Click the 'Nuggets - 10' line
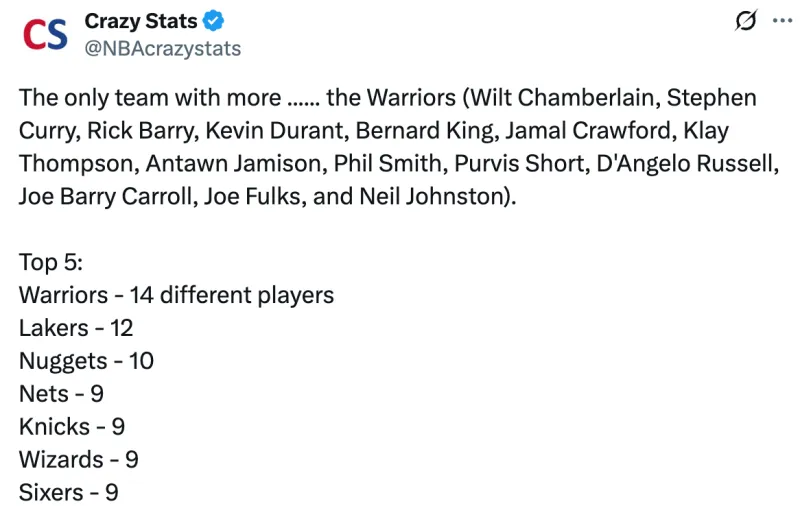800x506 pixels. (x=86, y=361)
